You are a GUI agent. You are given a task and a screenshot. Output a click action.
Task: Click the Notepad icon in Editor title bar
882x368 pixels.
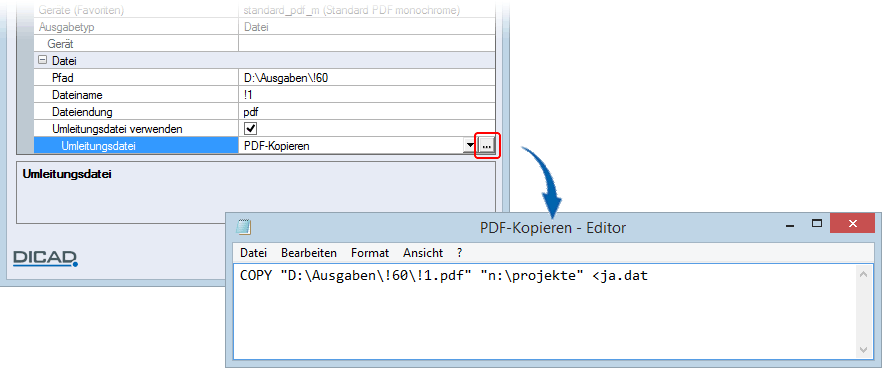click(x=244, y=227)
